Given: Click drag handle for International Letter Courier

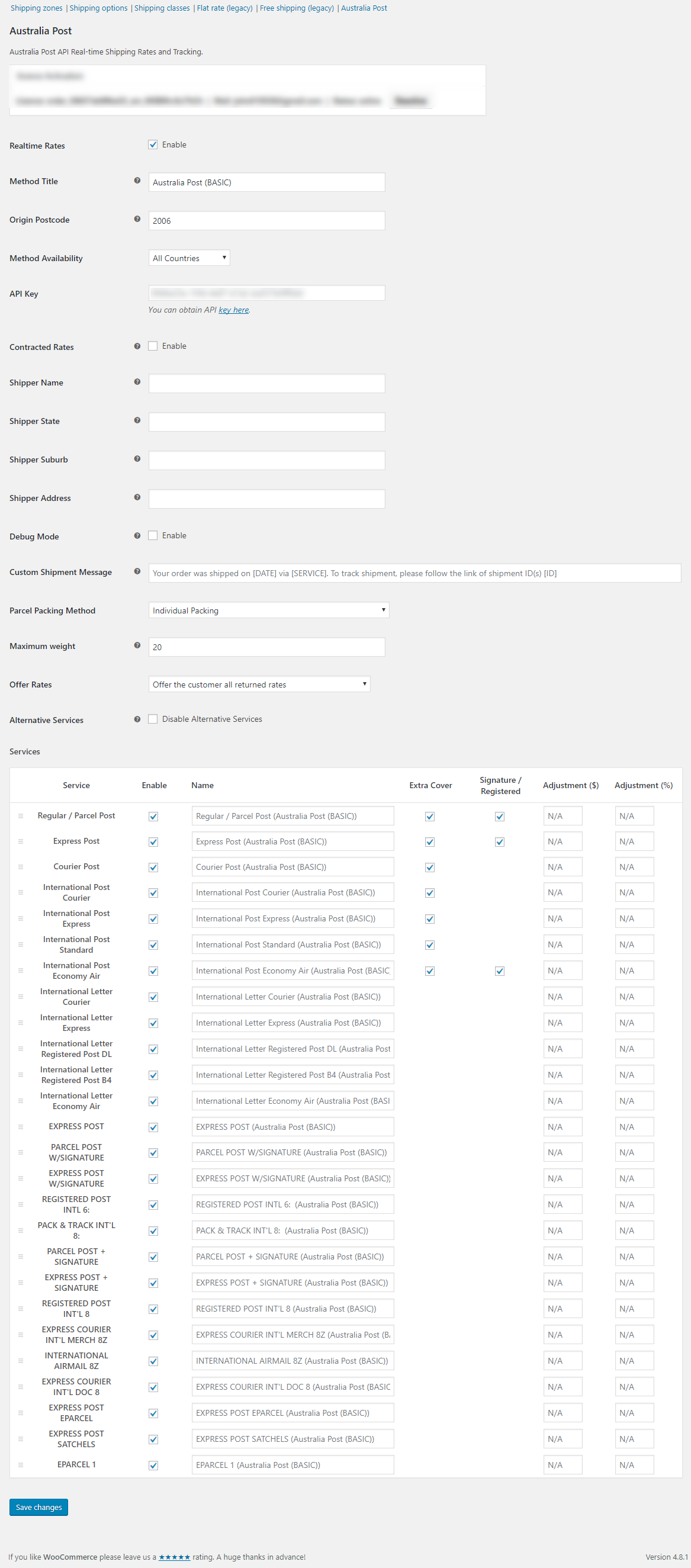Looking at the screenshot, I should 21,997.
